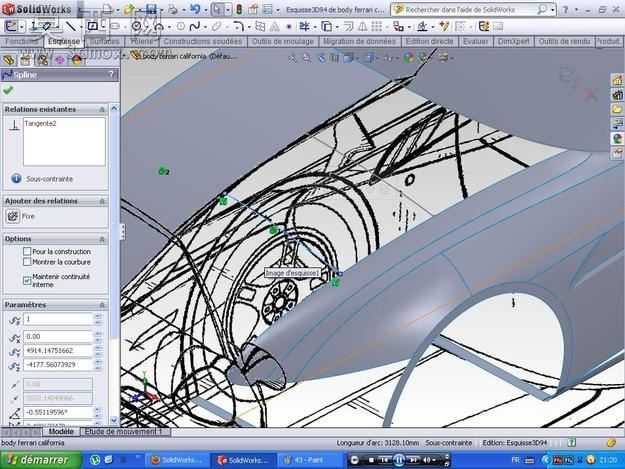625x469 pixels.
Task: Select the Rectangle sketch tool
Action: (x=92, y=26)
